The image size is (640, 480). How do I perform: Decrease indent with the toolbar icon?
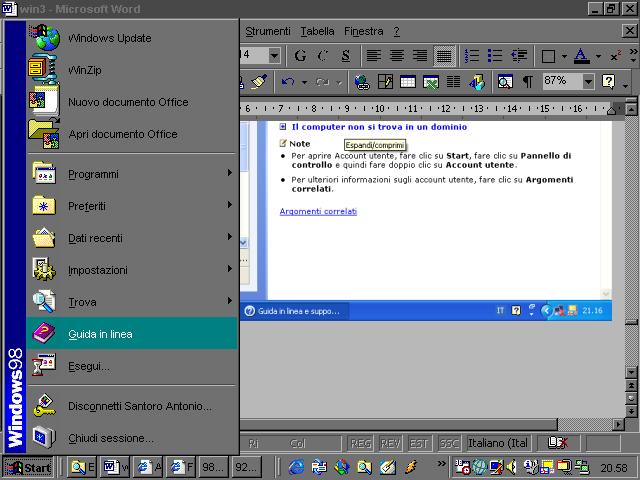(519, 56)
